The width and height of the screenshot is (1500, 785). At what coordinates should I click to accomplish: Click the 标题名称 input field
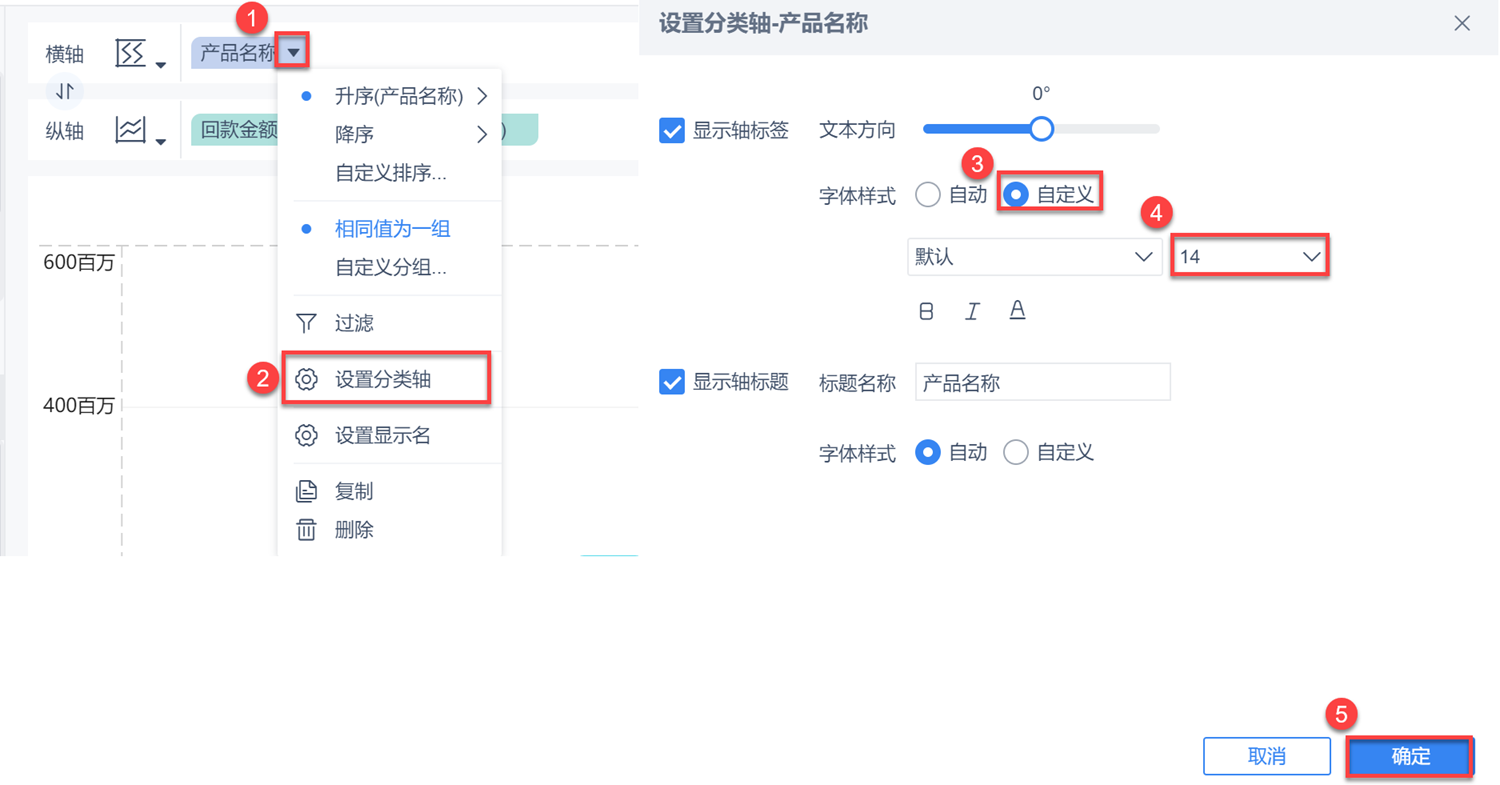pos(1042,382)
